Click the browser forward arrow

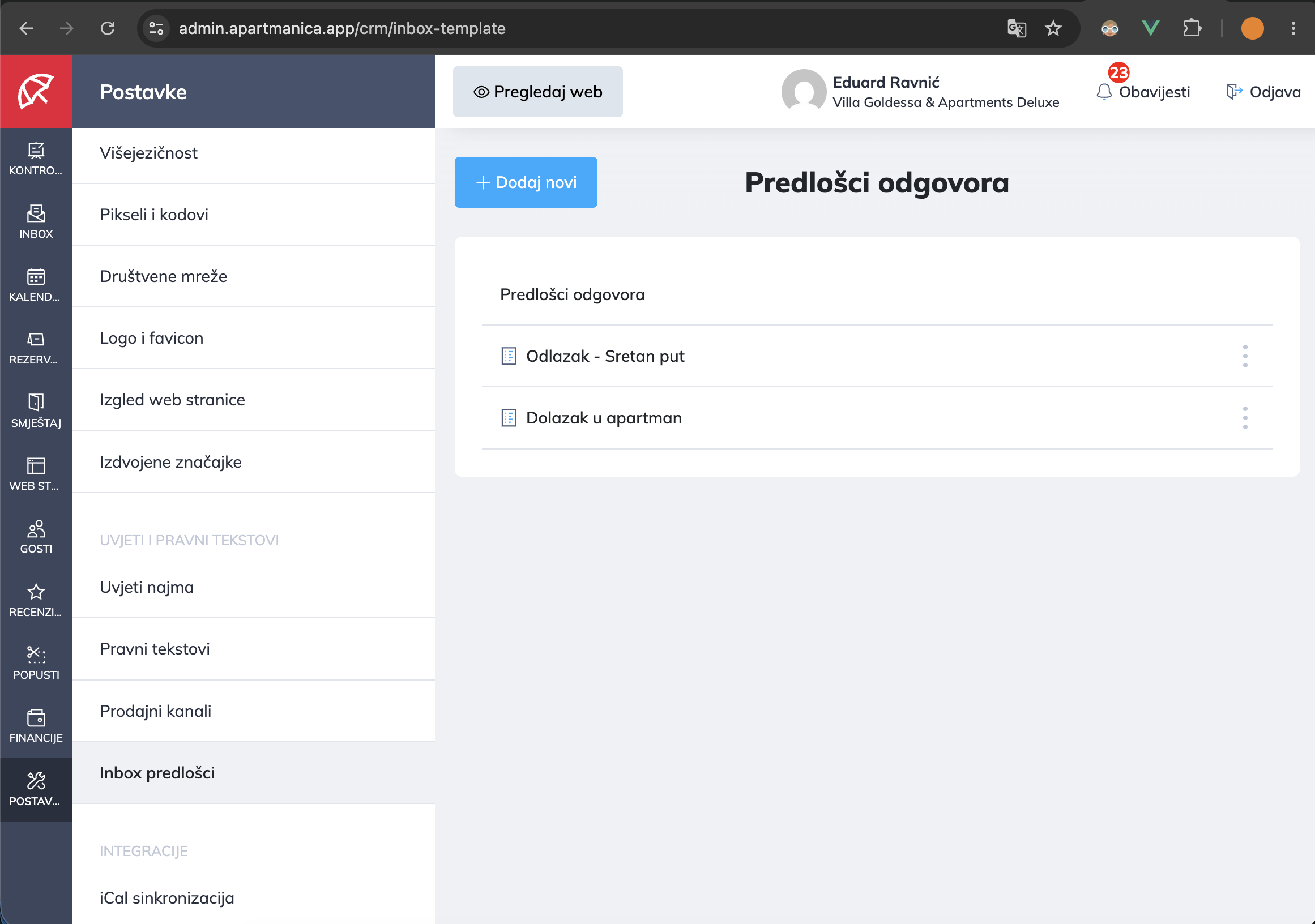tap(66, 28)
